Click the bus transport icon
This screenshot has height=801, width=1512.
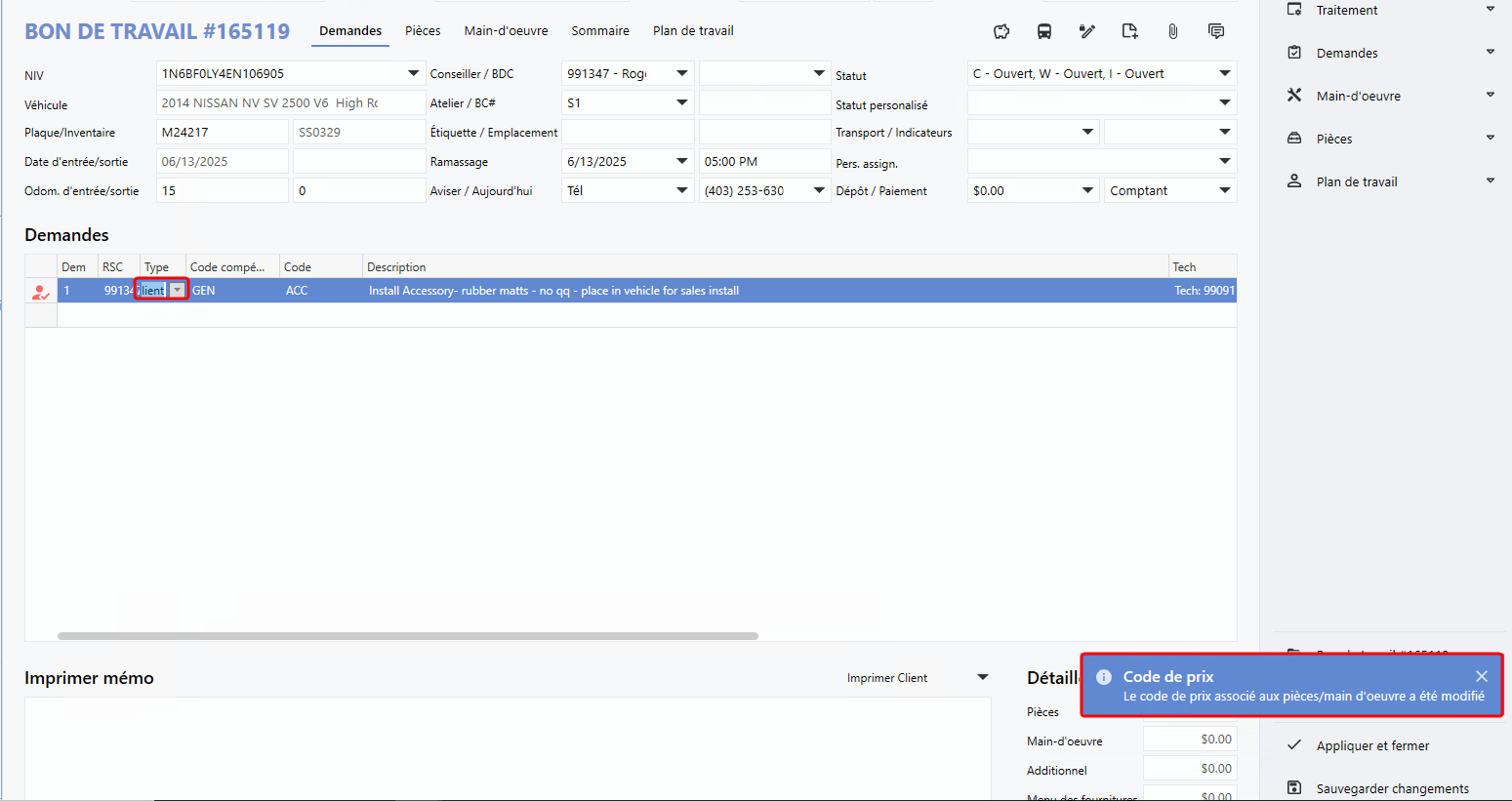coord(1044,31)
